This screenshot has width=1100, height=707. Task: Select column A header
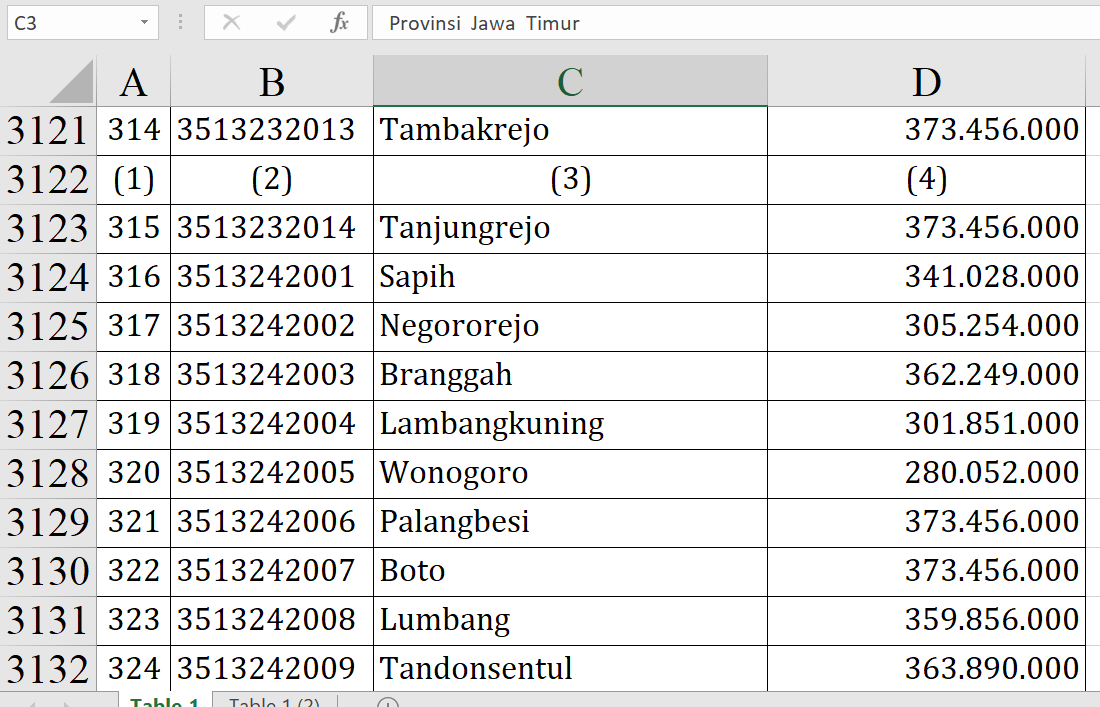point(133,82)
